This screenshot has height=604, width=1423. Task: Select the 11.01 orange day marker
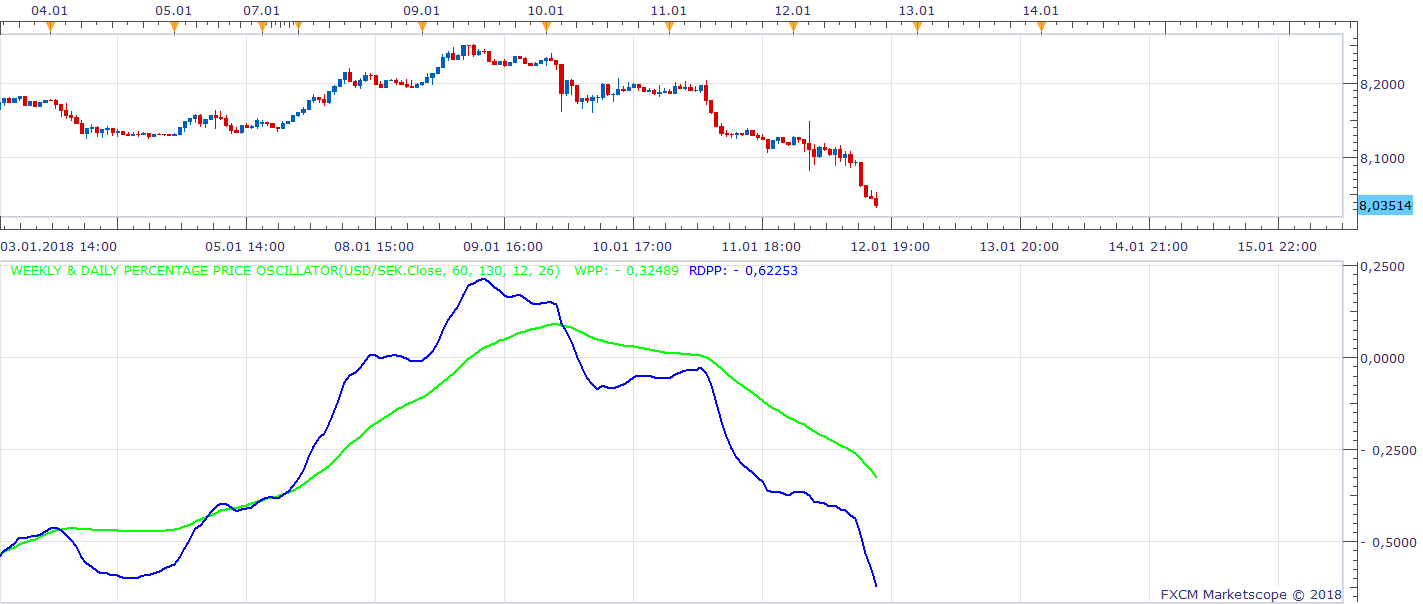(669, 27)
